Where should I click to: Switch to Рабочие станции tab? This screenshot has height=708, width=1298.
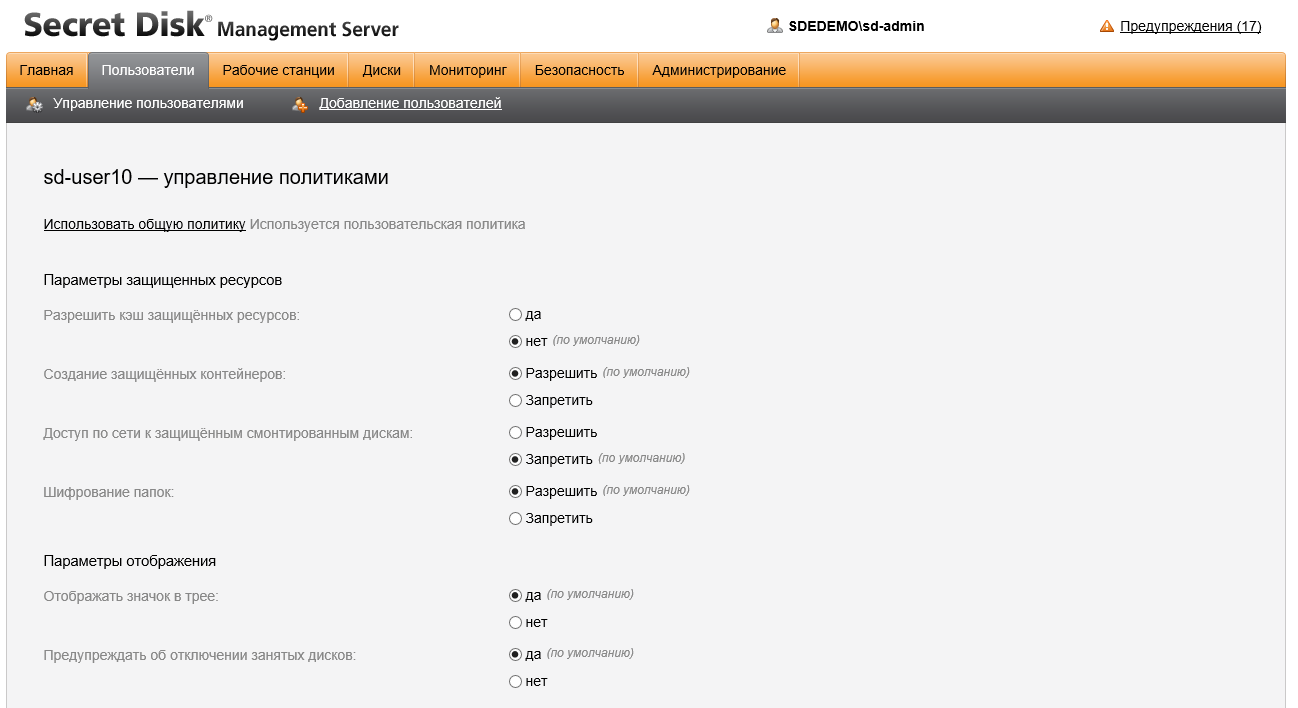(x=278, y=70)
